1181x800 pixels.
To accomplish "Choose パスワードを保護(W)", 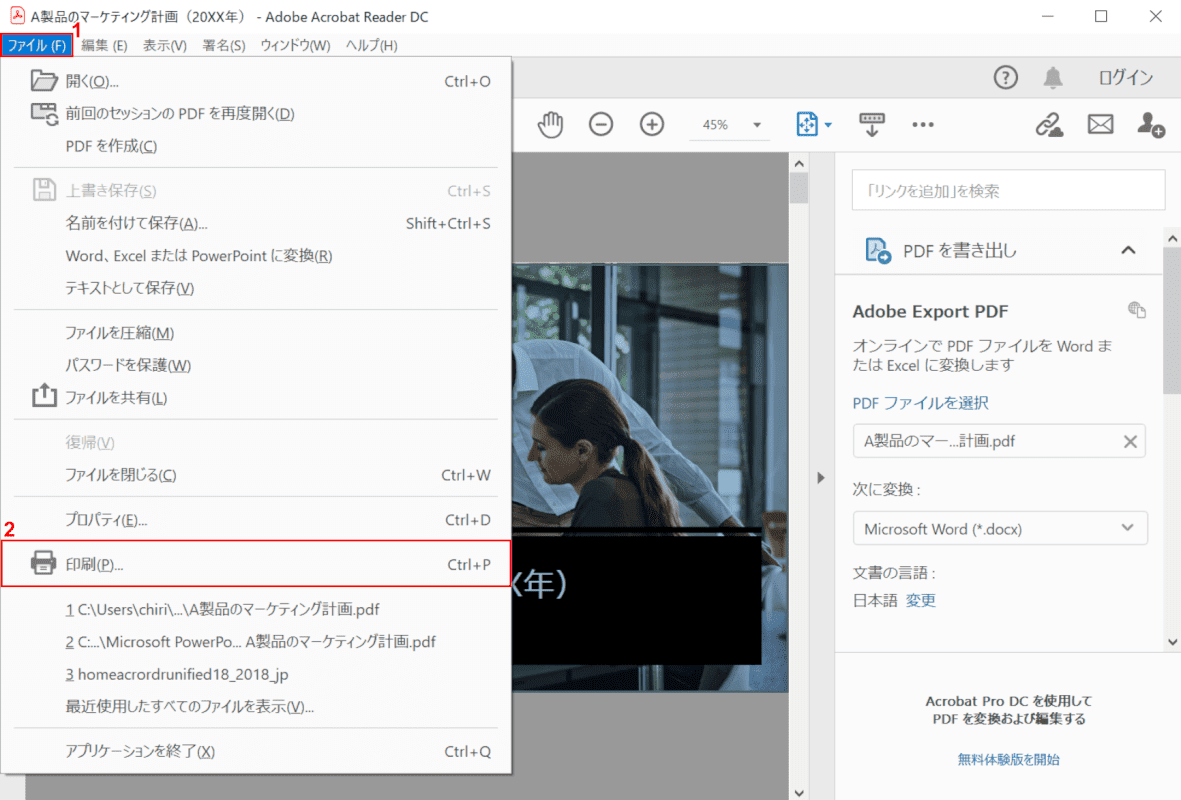I will [256, 365].
